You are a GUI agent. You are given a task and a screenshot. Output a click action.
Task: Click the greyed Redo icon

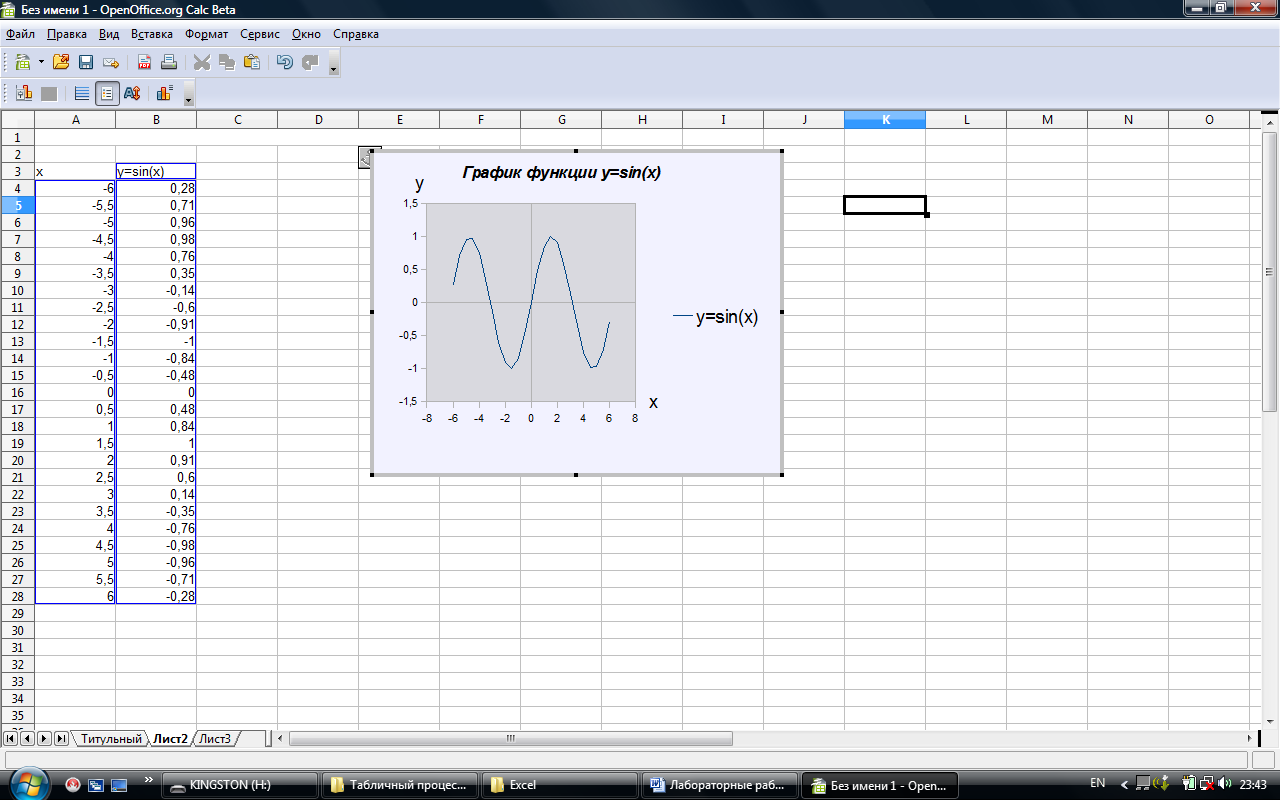pos(310,62)
